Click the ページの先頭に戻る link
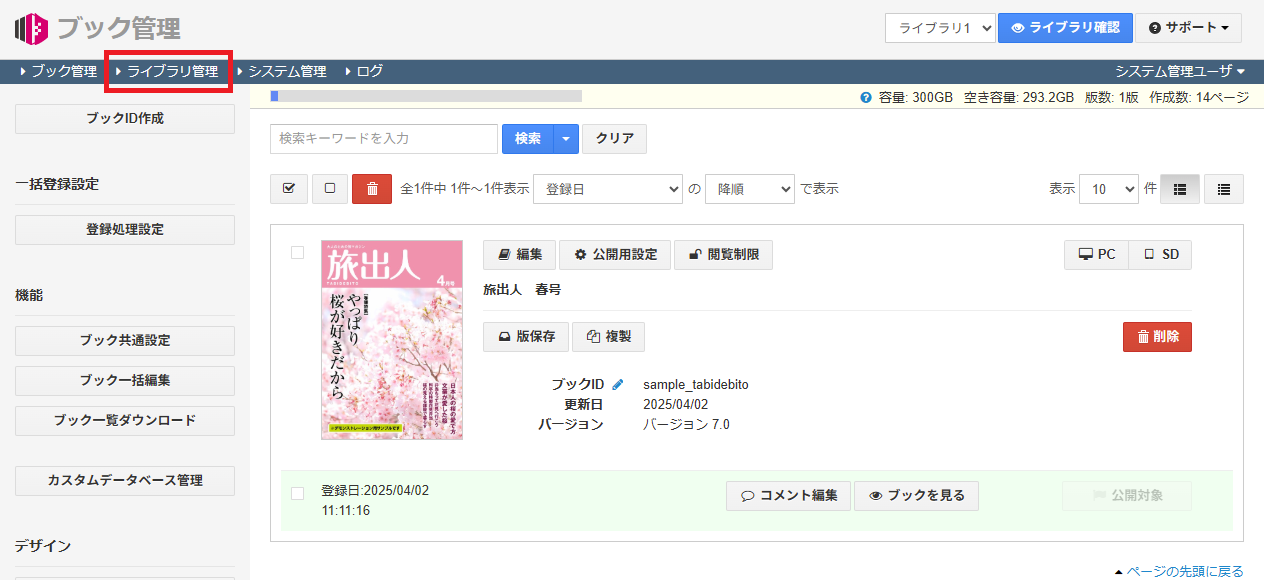 coord(1184,571)
